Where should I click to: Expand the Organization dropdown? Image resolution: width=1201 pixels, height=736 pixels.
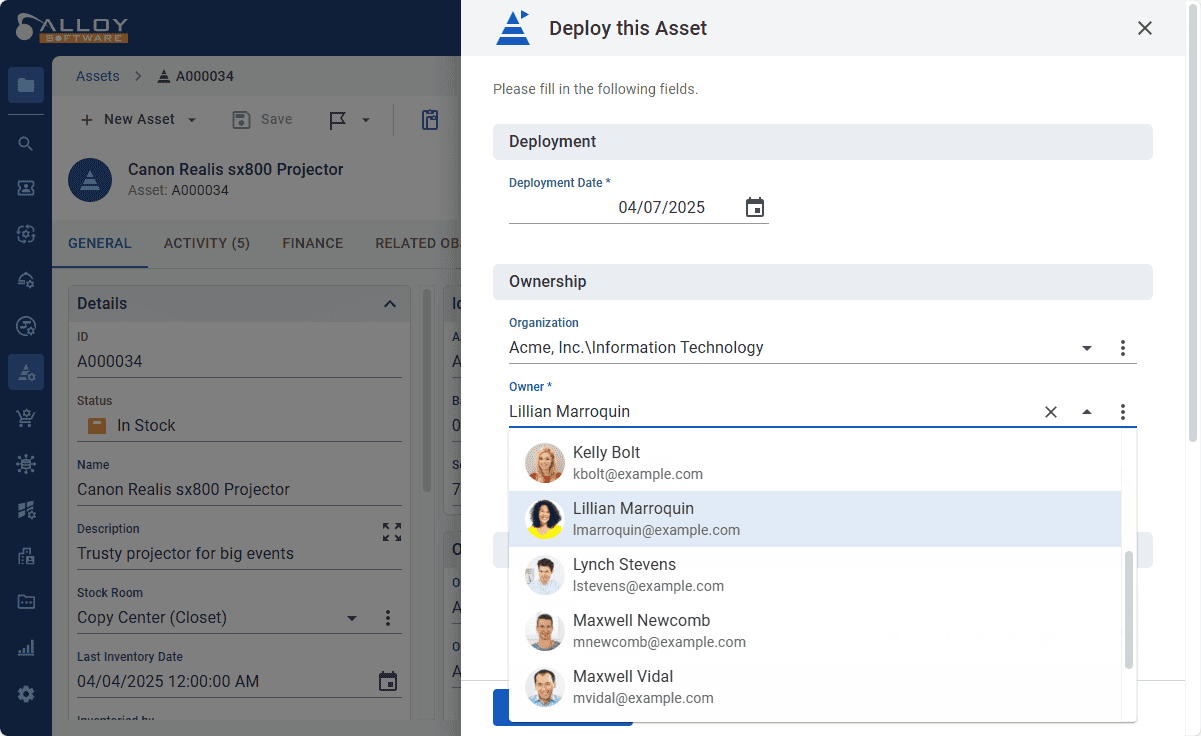click(x=1087, y=348)
